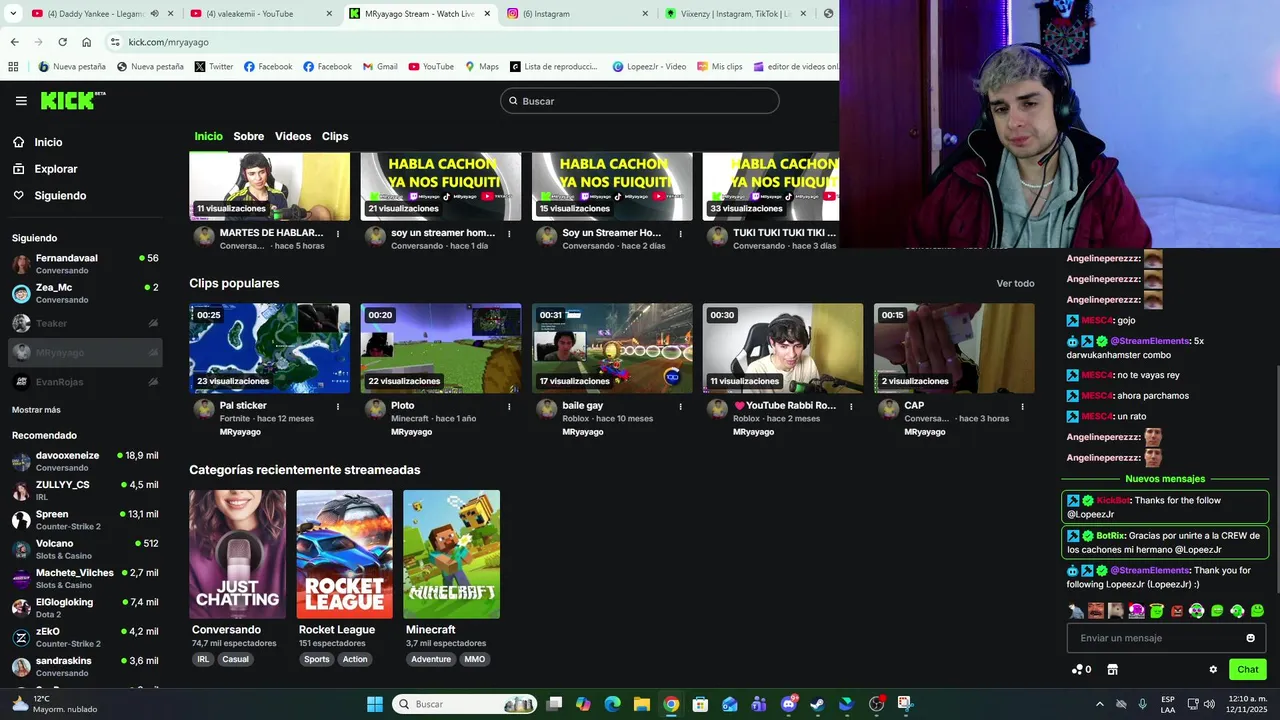Mute audio on Daddy Yankee browser tab
This screenshot has height=720, width=1280.
point(154,14)
